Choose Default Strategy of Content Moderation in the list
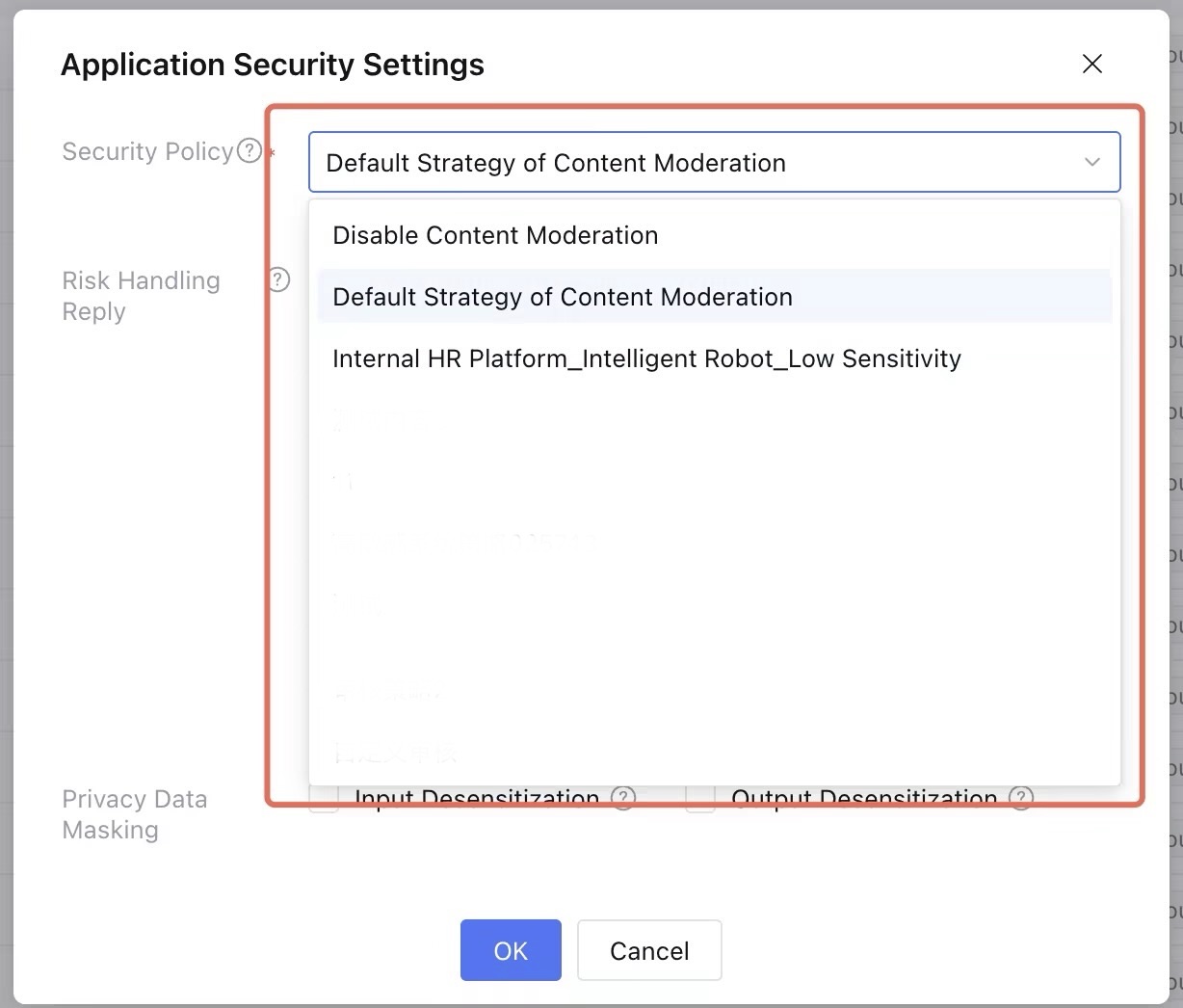The width and height of the screenshot is (1183, 1008). pyautogui.click(x=563, y=297)
